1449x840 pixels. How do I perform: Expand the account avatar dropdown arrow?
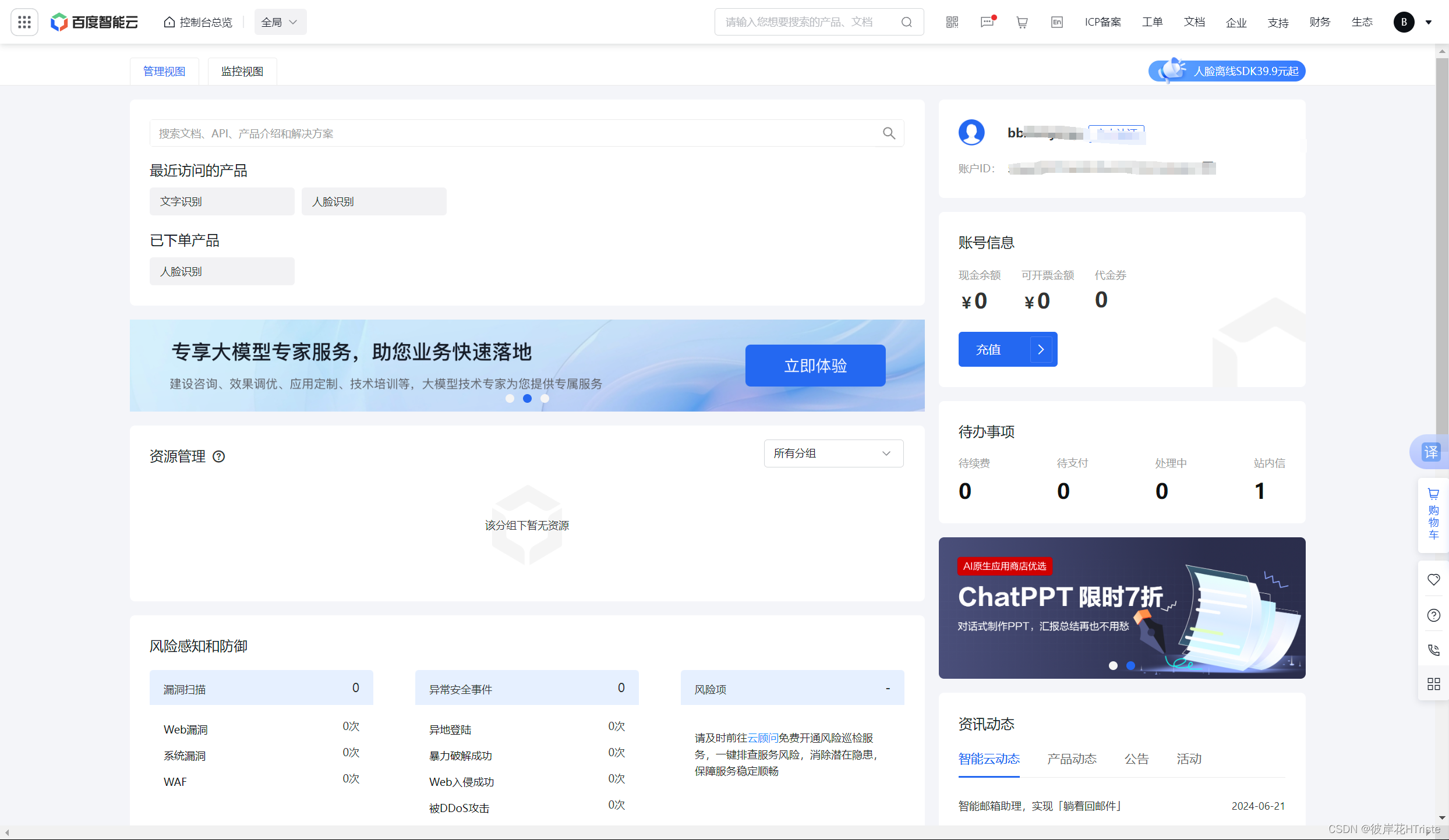pos(1429,22)
